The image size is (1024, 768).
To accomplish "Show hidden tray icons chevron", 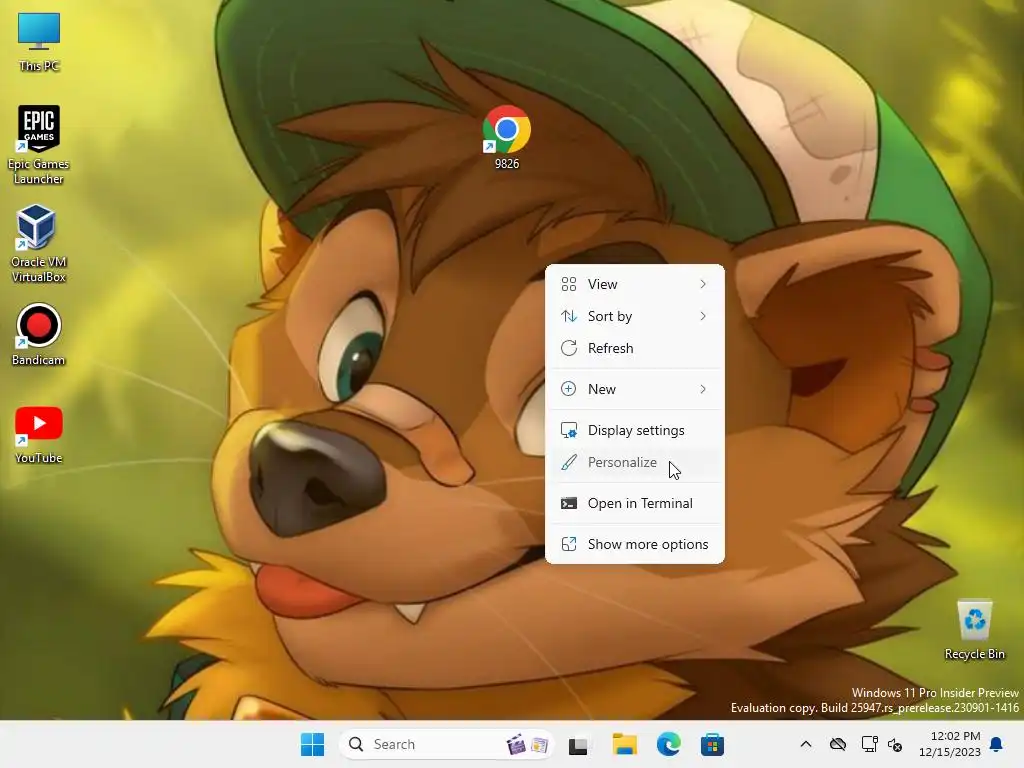I will pyautogui.click(x=806, y=744).
